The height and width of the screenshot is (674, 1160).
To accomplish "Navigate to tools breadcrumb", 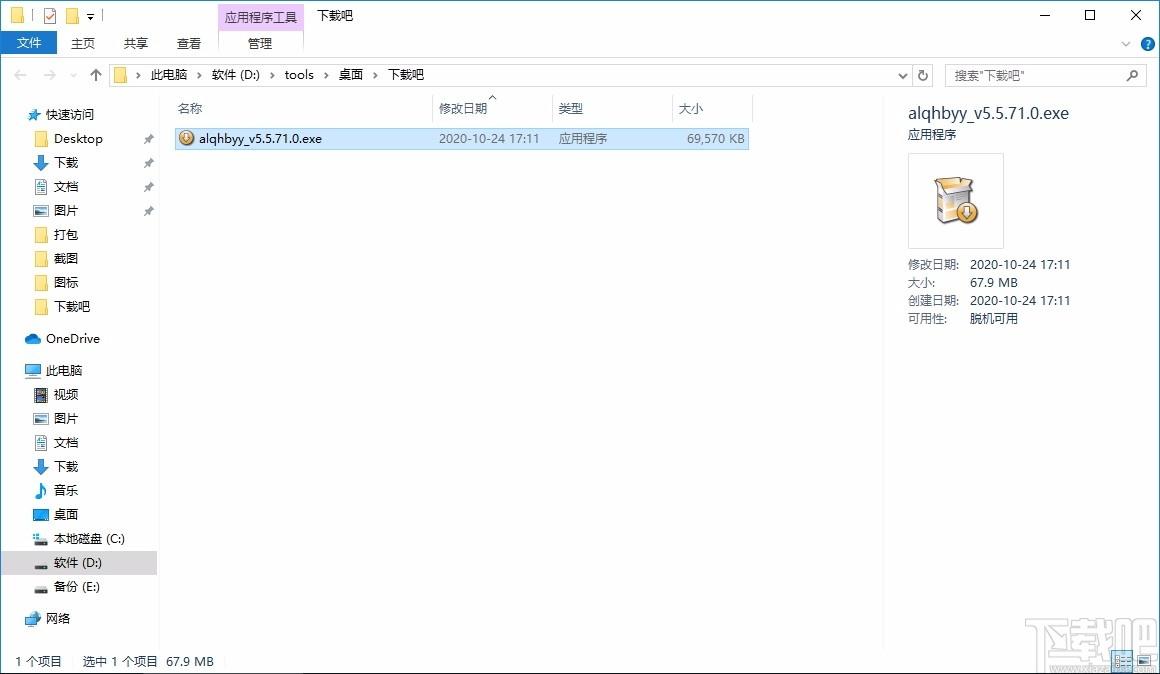I will (x=299, y=75).
